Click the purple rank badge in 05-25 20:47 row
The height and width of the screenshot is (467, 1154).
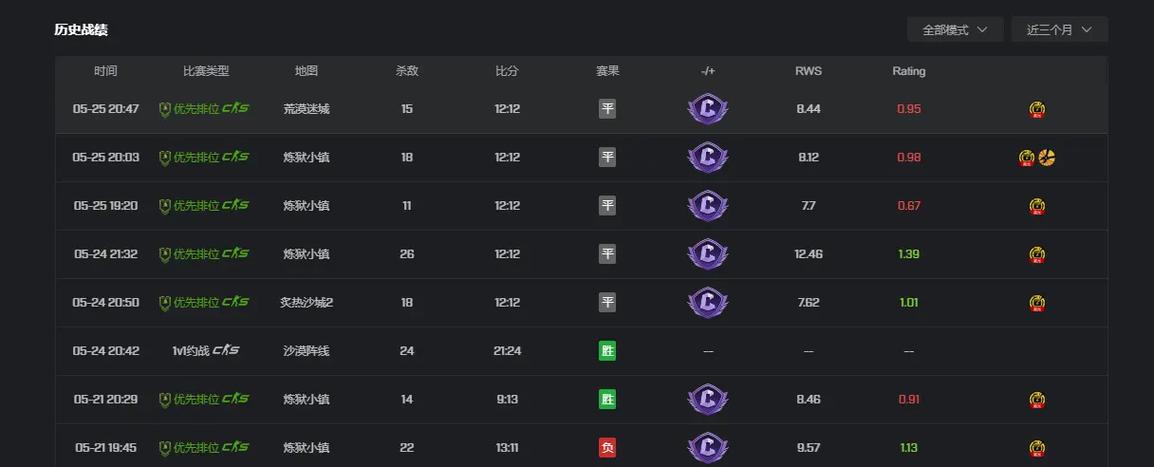[x=707, y=109]
